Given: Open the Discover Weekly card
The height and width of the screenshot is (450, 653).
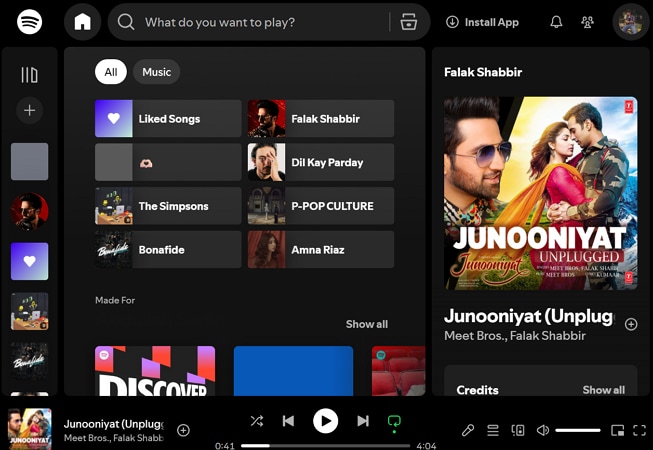Looking at the screenshot, I should click(x=155, y=371).
